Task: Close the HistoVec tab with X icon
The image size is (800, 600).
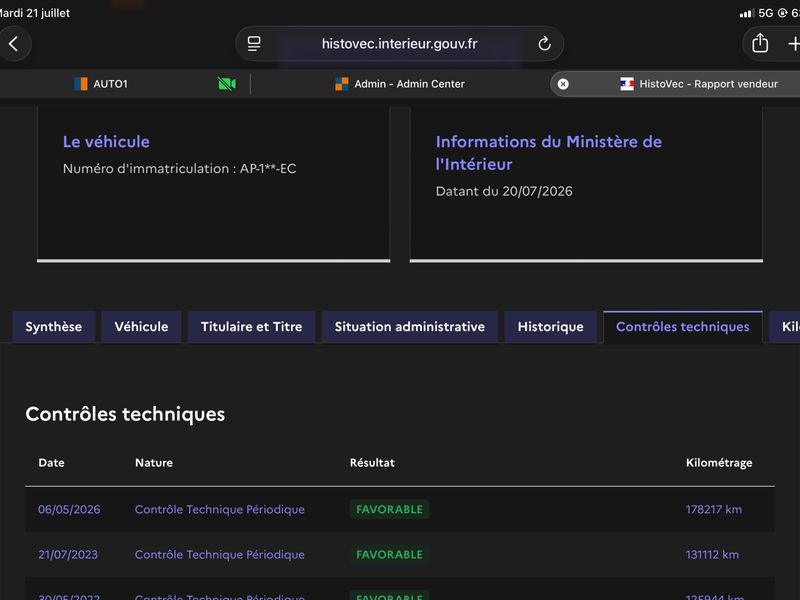Action: 563,84
